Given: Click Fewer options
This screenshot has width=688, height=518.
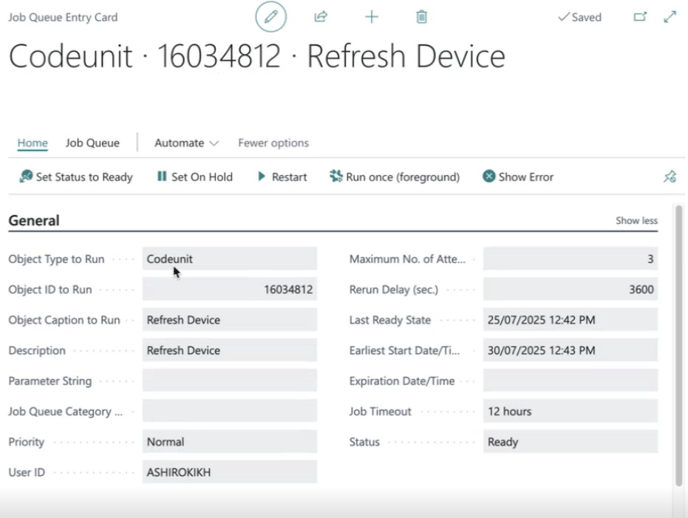Looking at the screenshot, I should (x=273, y=143).
